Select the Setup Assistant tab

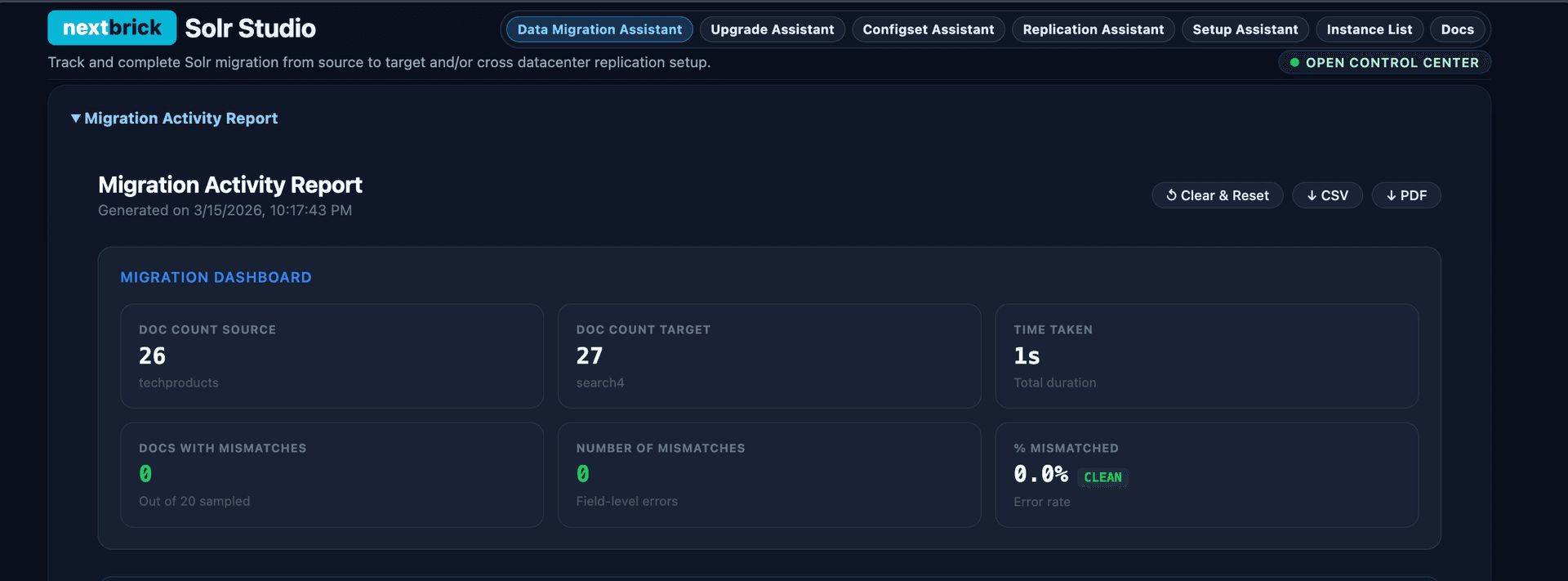pyautogui.click(x=1245, y=29)
